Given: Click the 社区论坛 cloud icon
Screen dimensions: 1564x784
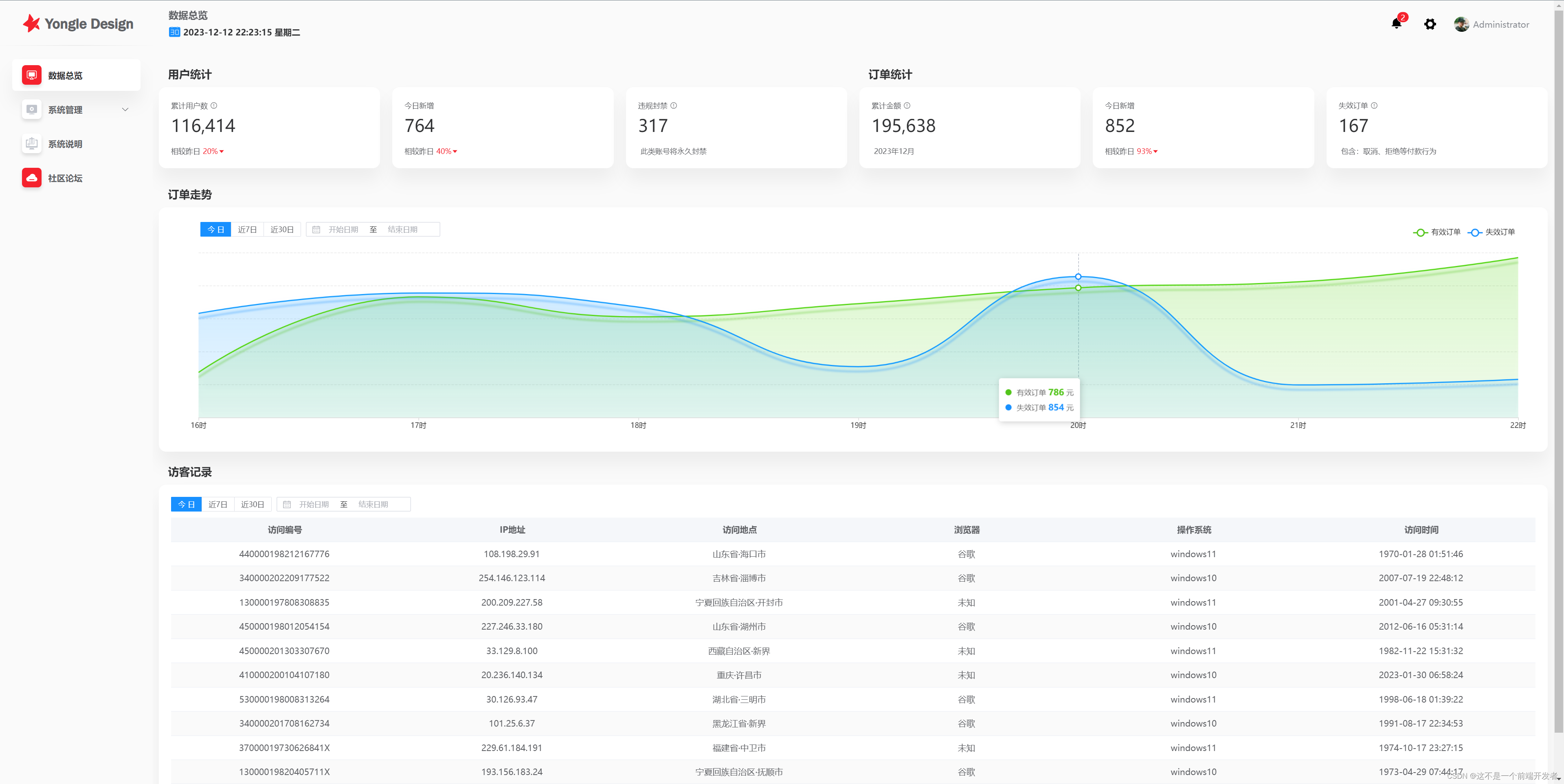Looking at the screenshot, I should (x=32, y=178).
